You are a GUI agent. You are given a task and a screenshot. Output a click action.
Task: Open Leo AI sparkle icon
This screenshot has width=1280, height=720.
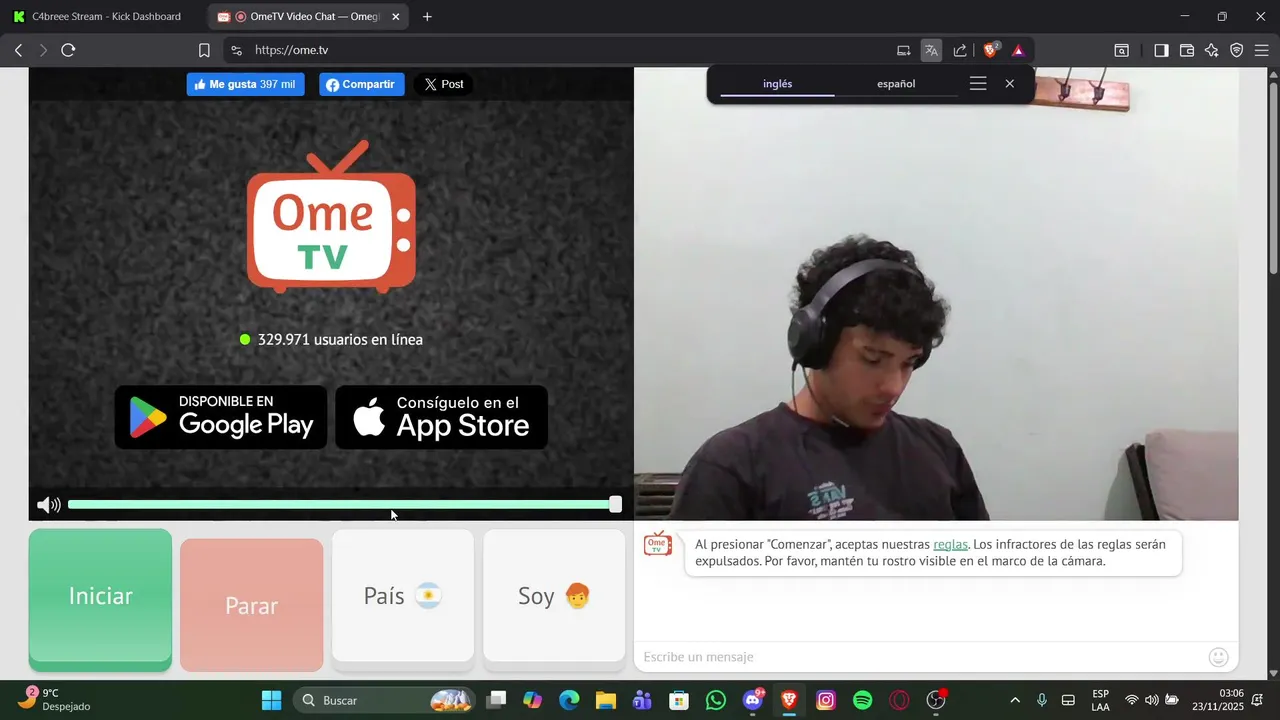coord(1212,50)
